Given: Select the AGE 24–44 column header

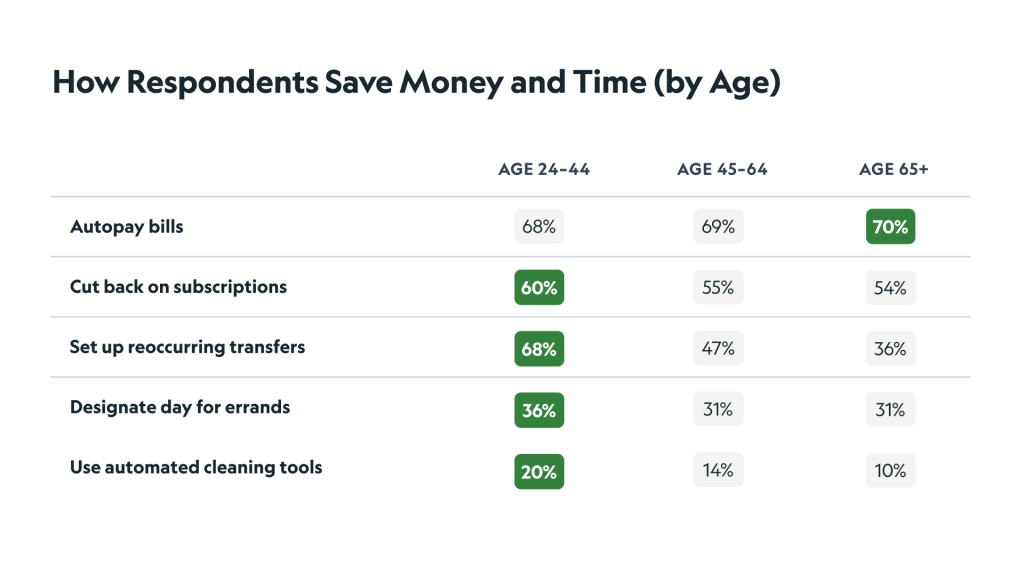Looking at the screenshot, I should (x=544, y=169).
